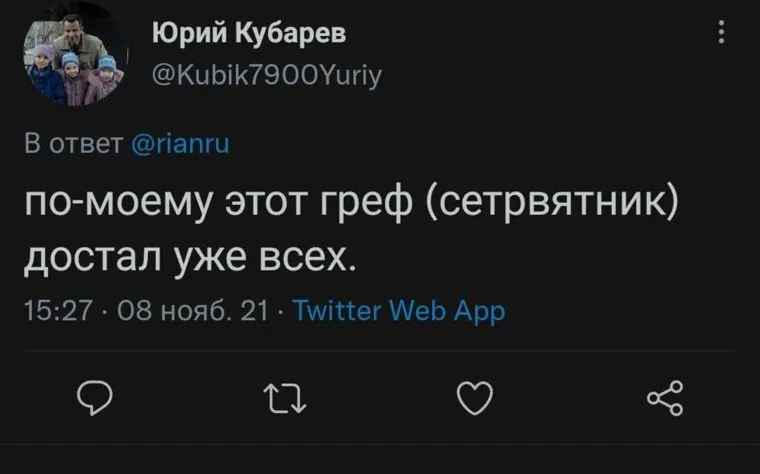
Task: Open the share icon options
Action: 664,400
